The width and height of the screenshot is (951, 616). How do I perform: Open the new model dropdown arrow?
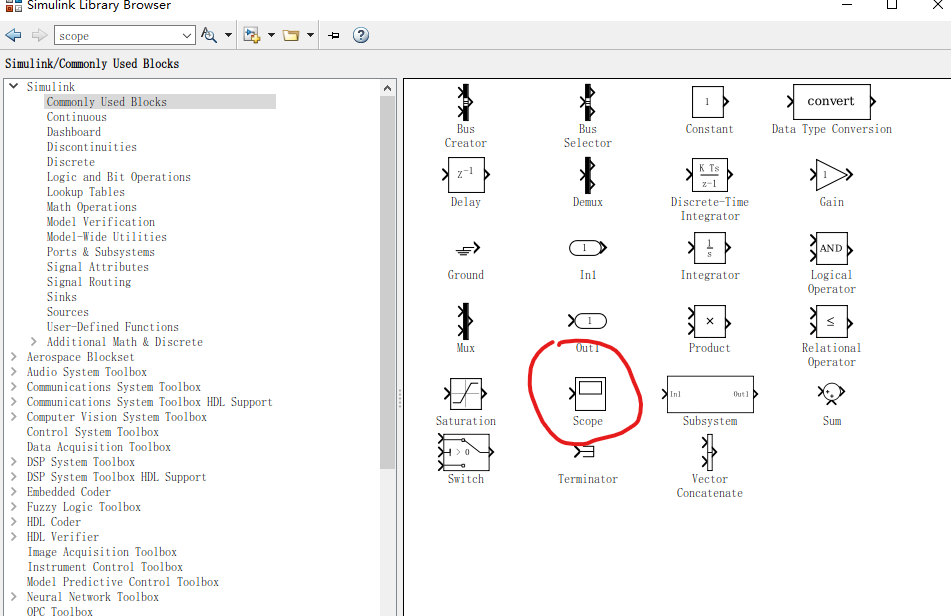271,35
